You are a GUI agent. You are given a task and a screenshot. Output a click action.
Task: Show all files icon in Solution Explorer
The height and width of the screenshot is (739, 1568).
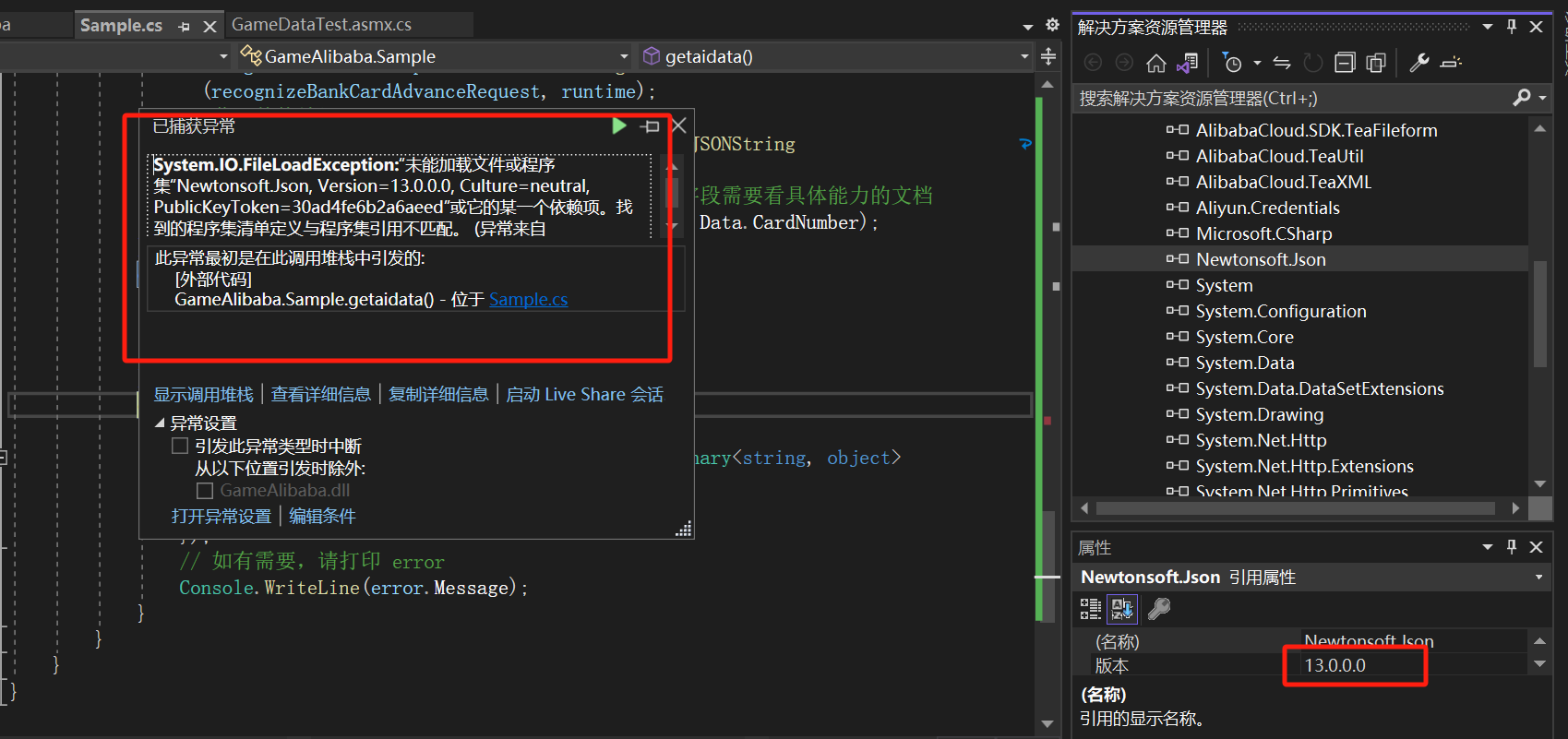pos(1376,63)
